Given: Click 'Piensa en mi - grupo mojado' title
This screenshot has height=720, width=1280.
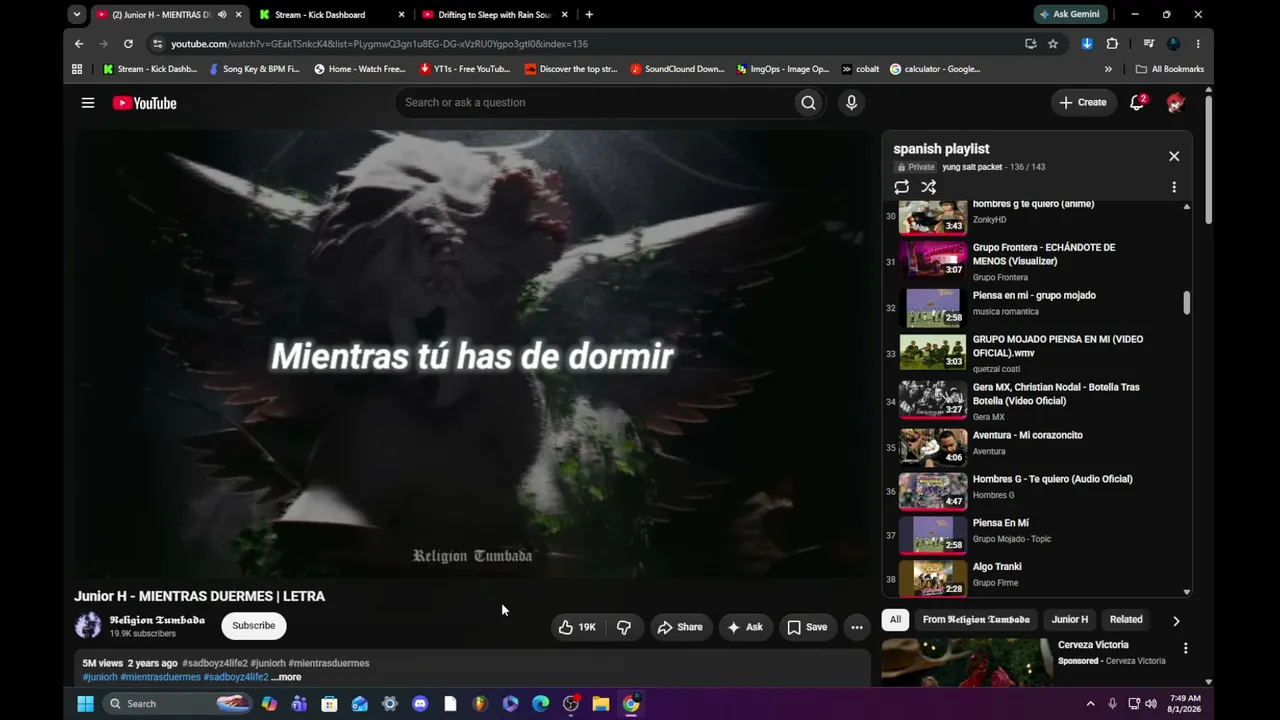Looking at the screenshot, I should 1034,295.
